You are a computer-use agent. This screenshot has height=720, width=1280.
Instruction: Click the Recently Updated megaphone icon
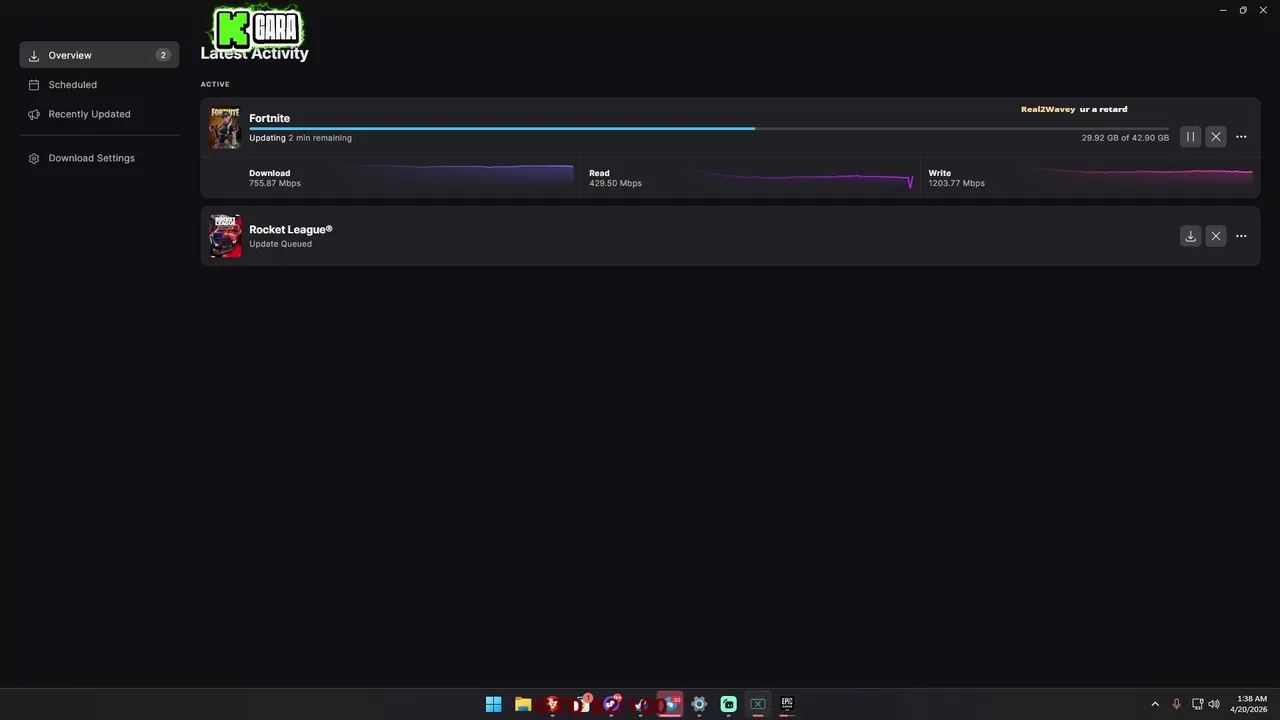click(x=34, y=114)
